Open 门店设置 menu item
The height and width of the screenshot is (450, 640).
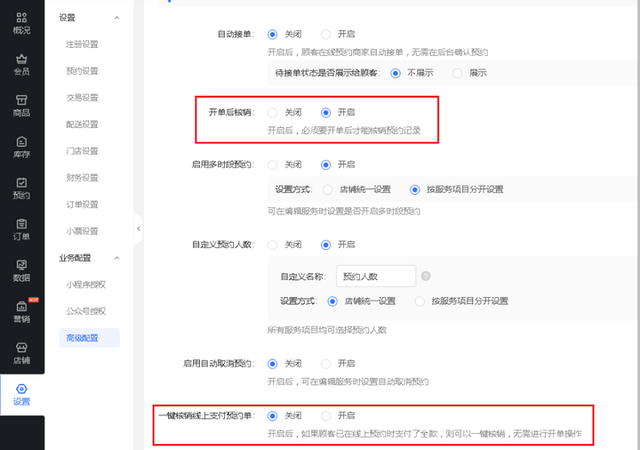82,151
